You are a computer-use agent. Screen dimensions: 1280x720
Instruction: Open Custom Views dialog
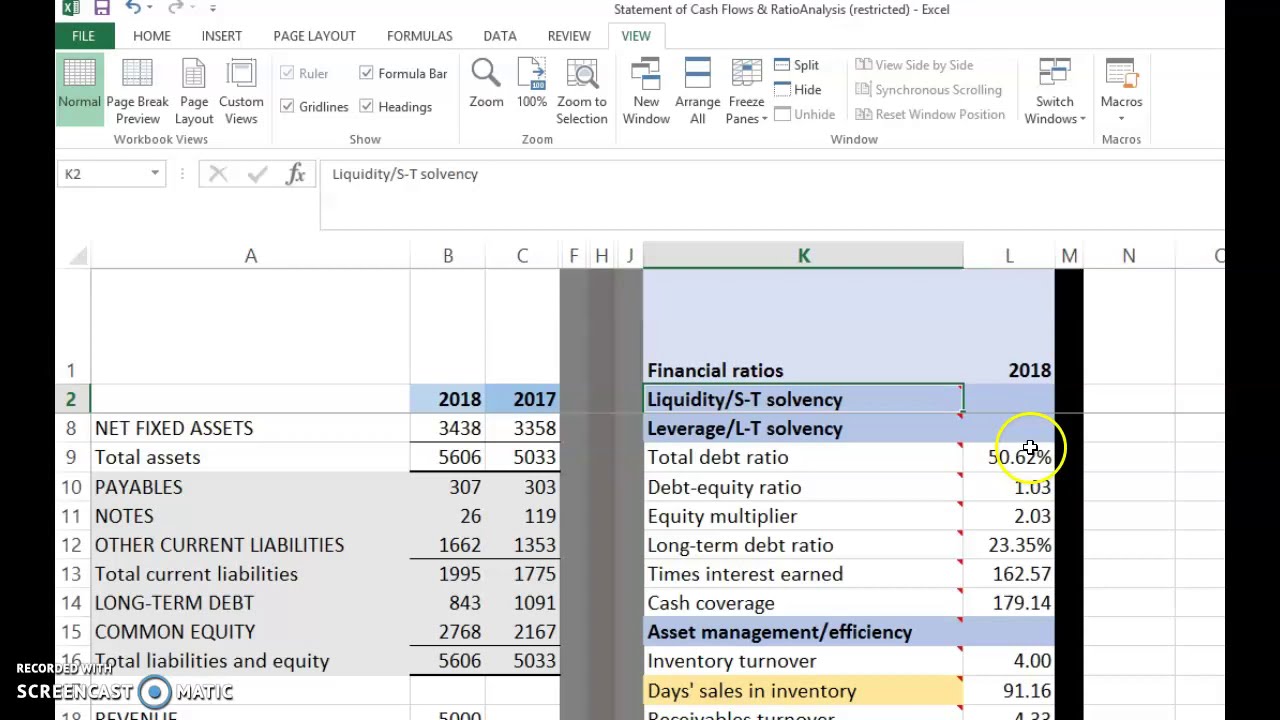coord(241,90)
